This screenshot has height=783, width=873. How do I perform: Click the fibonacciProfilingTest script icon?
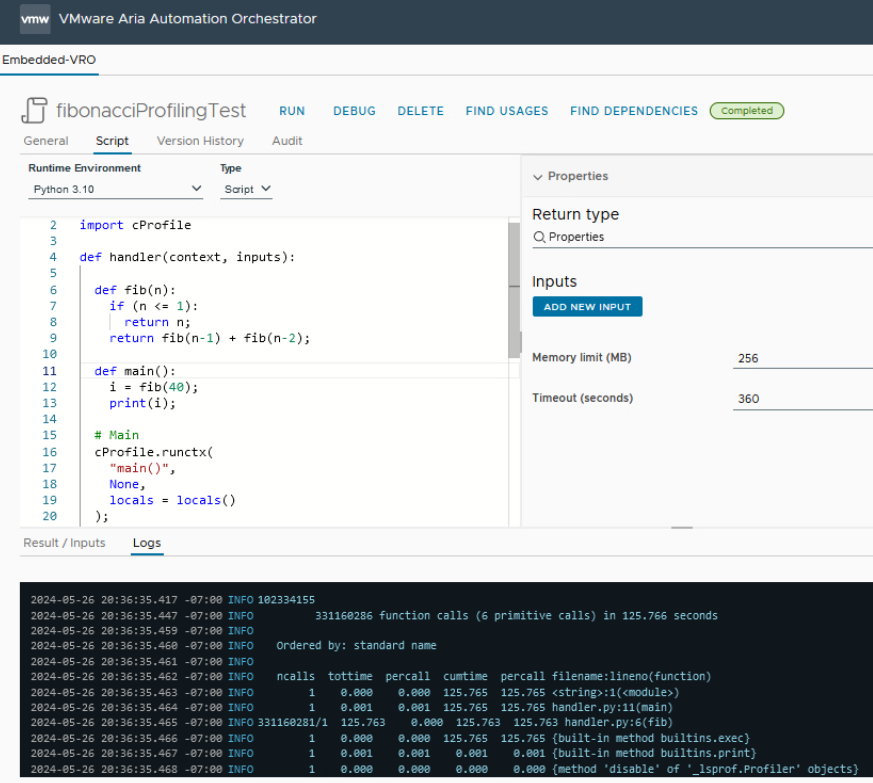tap(35, 110)
